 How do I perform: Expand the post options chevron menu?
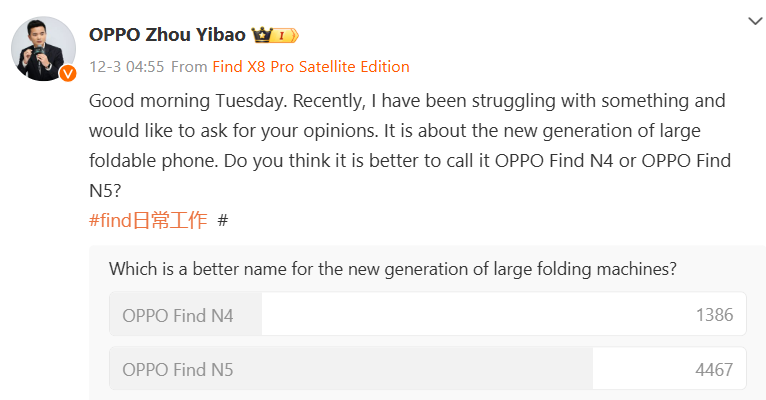[755, 21]
